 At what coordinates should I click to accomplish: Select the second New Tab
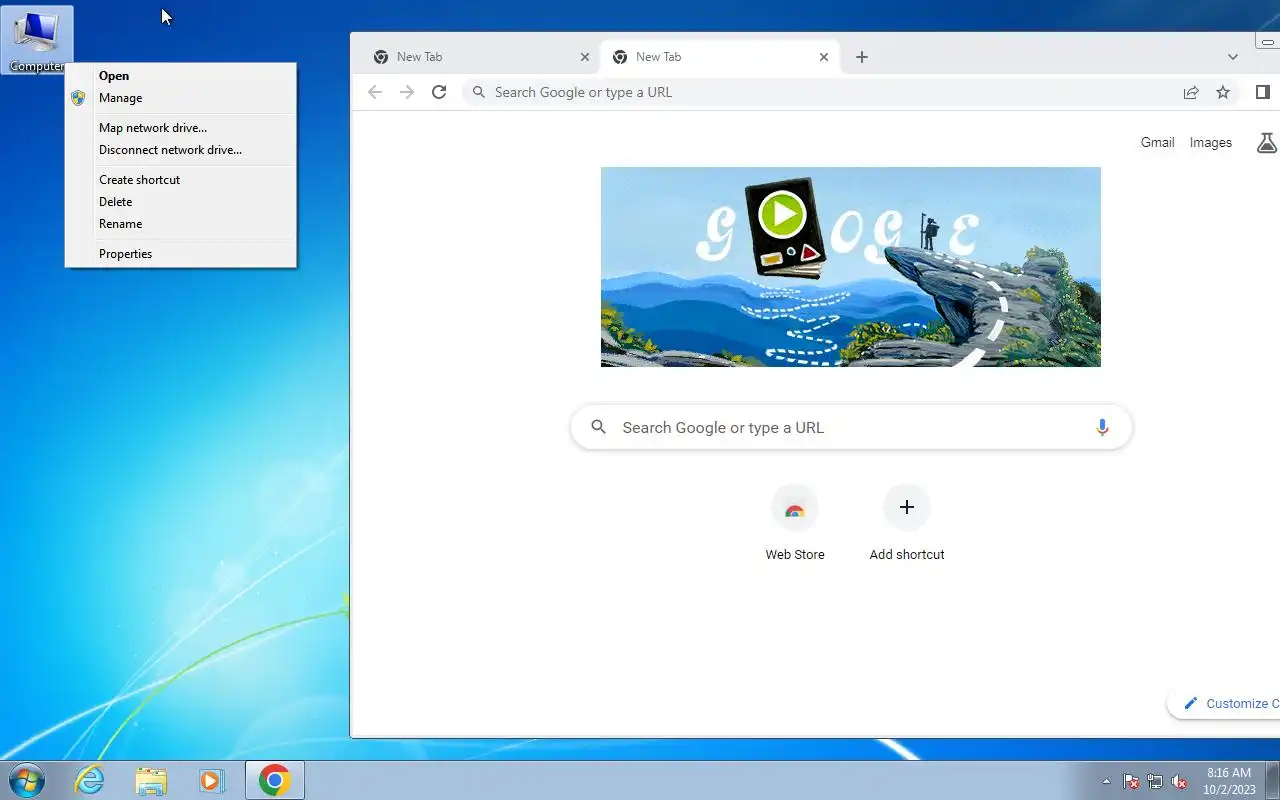pos(718,57)
